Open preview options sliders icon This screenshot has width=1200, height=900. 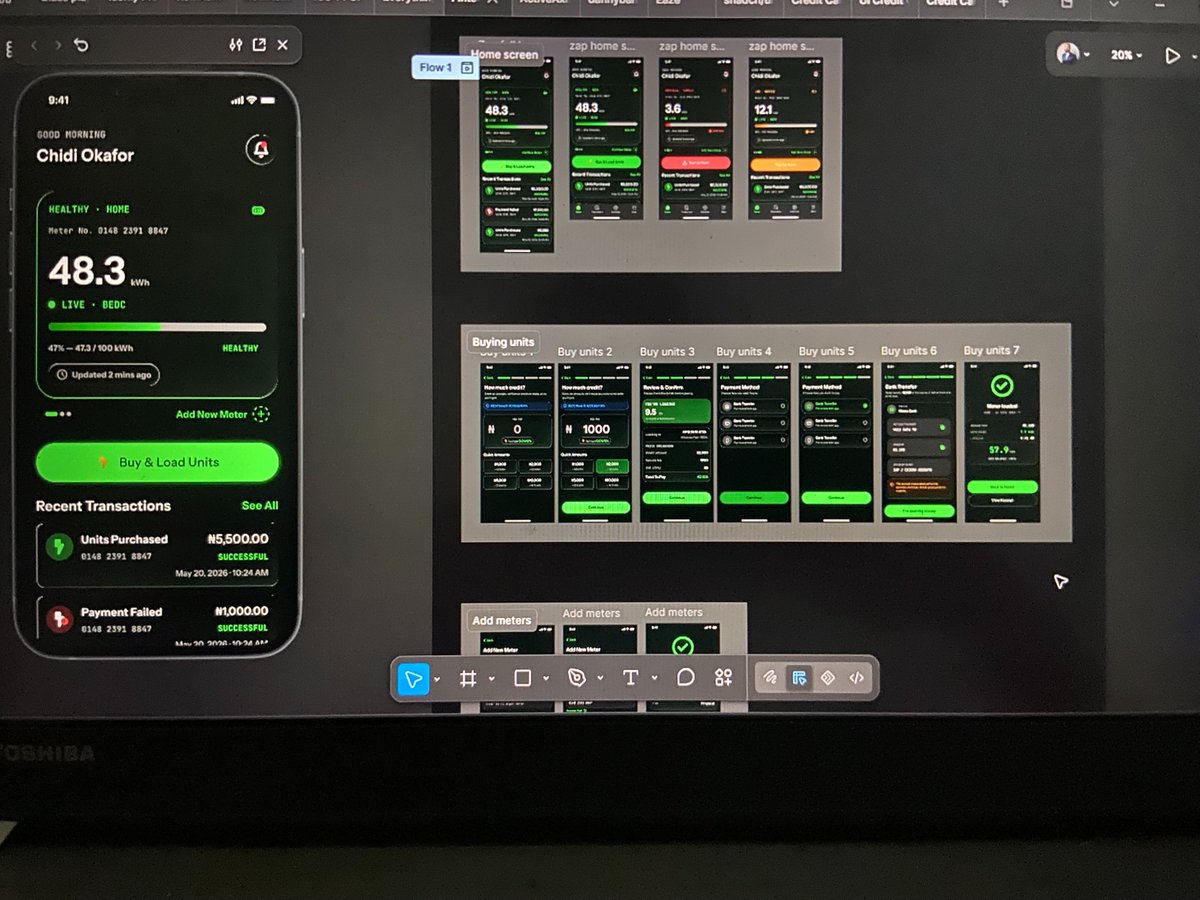coord(236,45)
